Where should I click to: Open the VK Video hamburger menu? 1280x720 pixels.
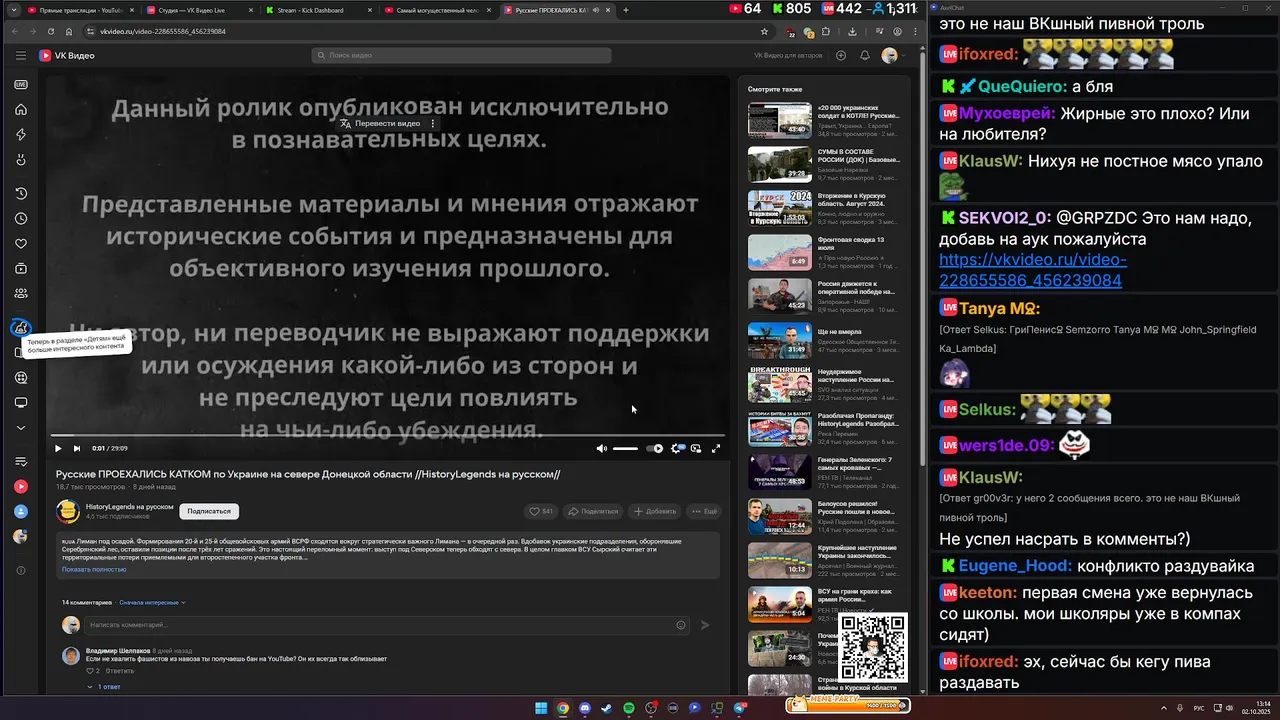(21, 56)
